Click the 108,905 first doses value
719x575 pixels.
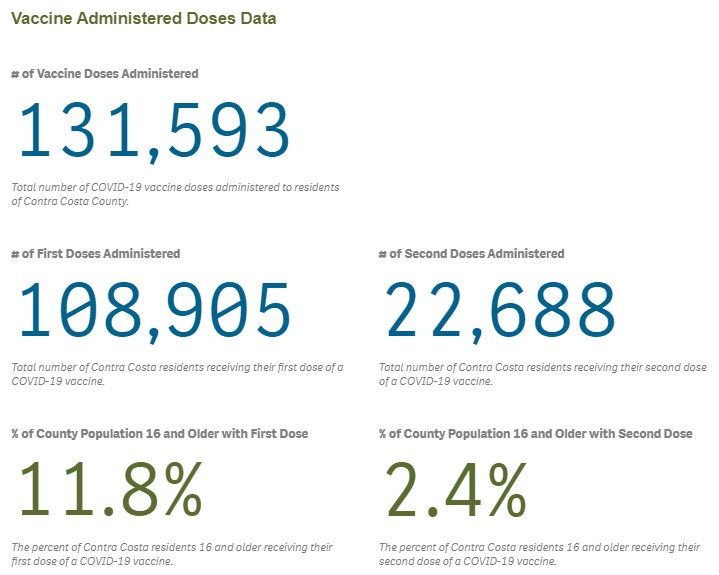coord(154,311)
